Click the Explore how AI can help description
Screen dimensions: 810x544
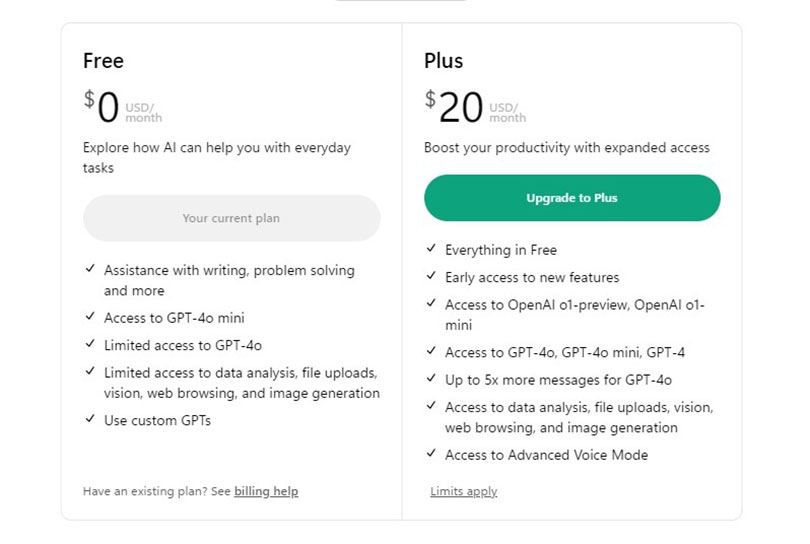point(217,158)
